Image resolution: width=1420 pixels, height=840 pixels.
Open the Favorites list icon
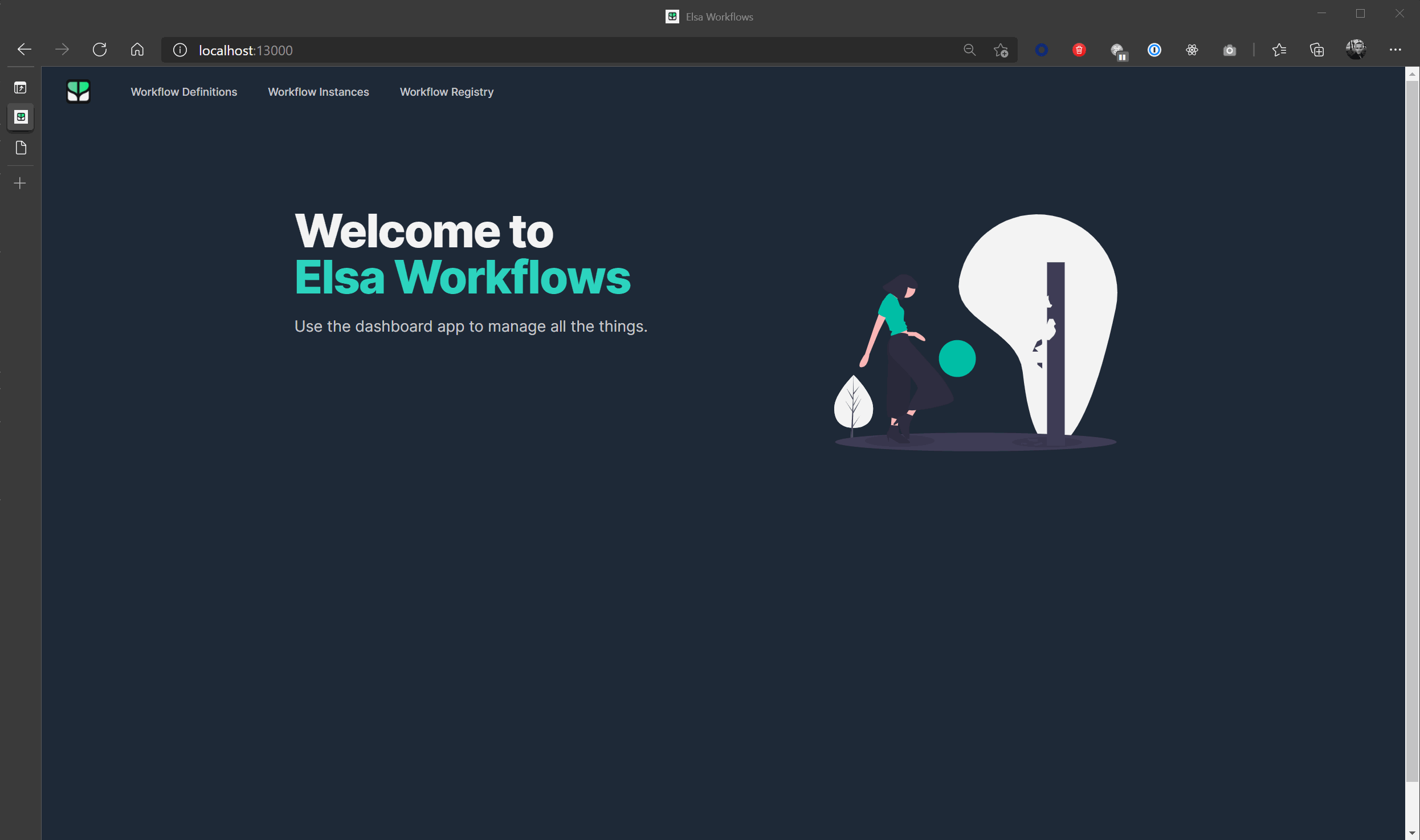click(1279, 50)
